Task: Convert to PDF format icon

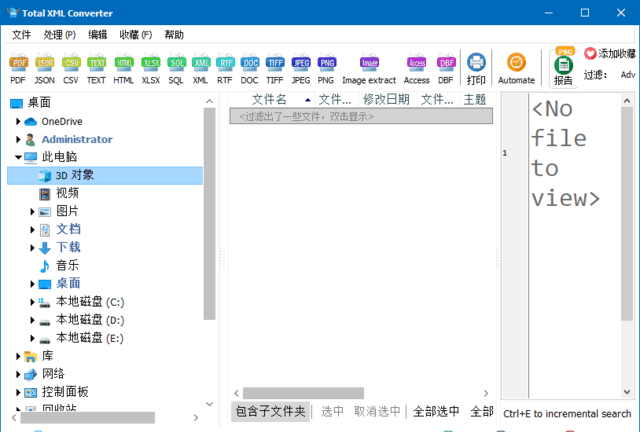Action: 18,68
